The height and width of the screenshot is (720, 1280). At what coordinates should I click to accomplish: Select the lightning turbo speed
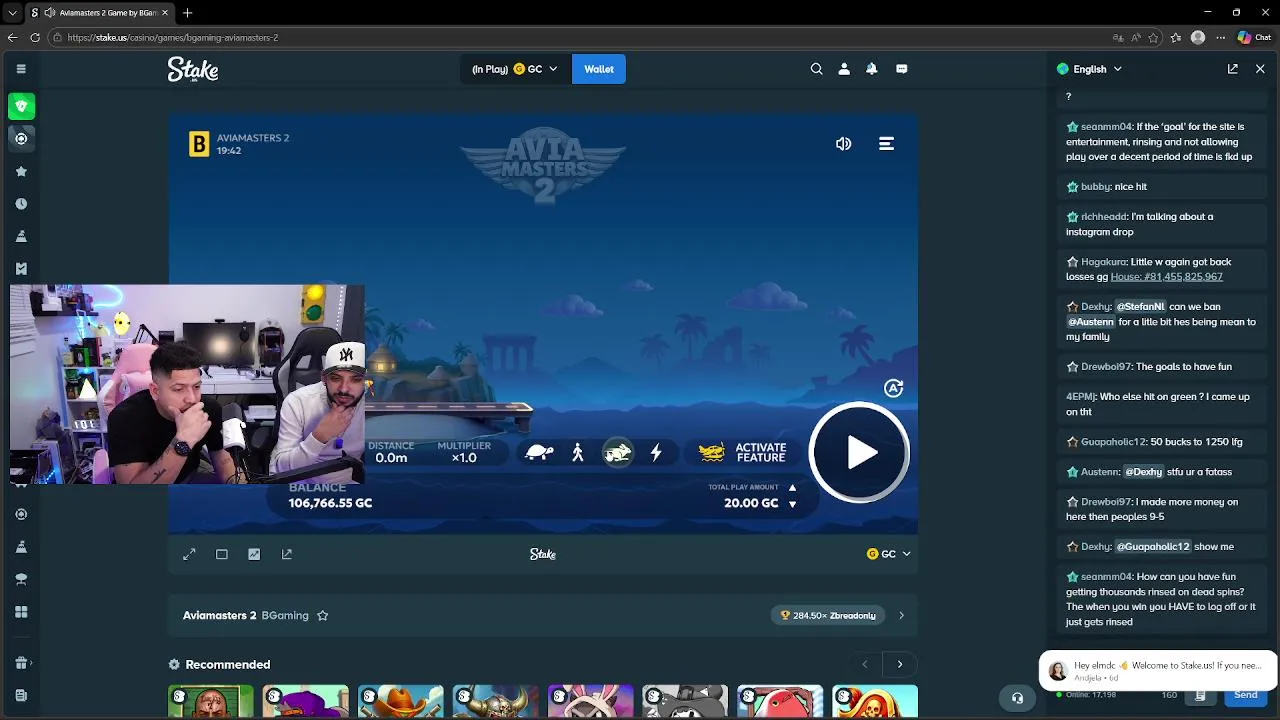pos(656,453)
